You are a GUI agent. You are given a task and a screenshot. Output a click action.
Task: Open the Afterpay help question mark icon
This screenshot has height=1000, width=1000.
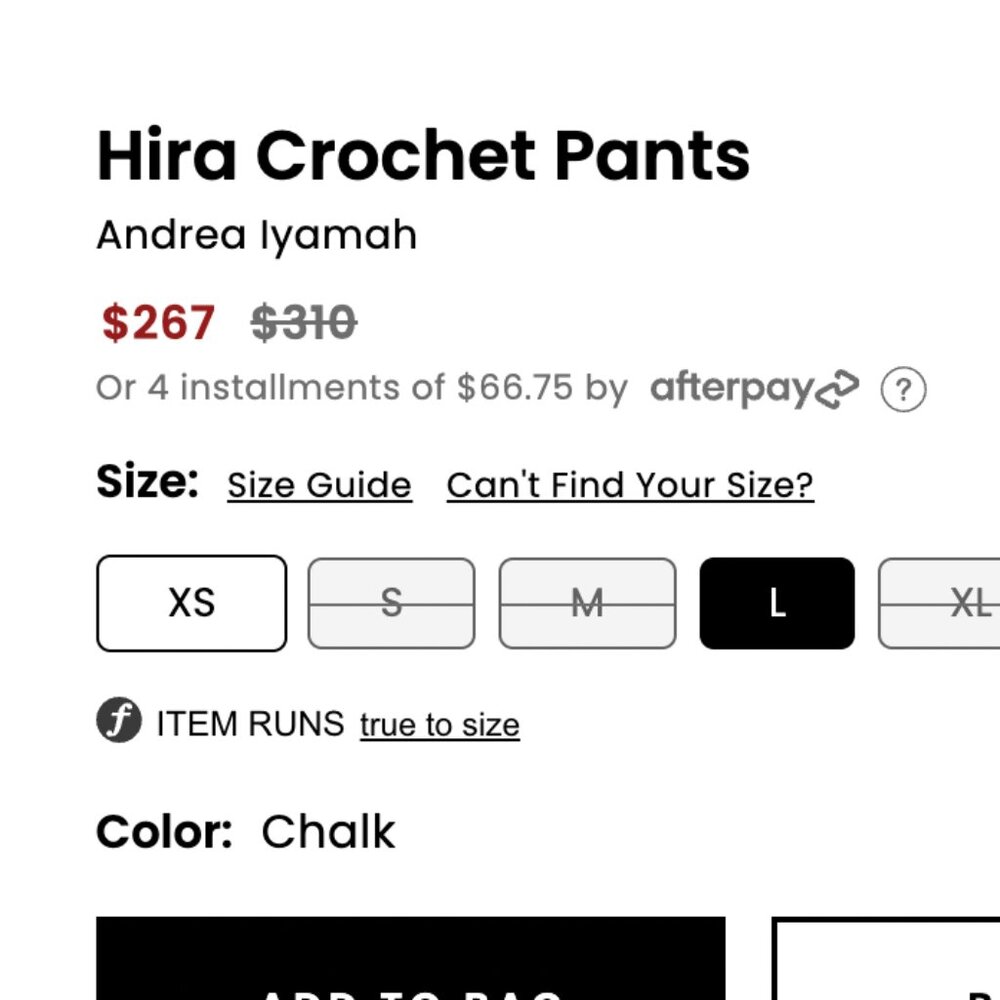[x=903, y=391]
